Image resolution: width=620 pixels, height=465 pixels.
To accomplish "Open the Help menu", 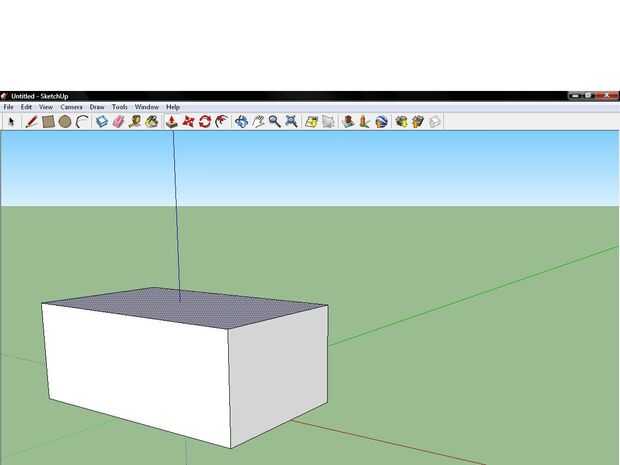I will tap(173, 107).
